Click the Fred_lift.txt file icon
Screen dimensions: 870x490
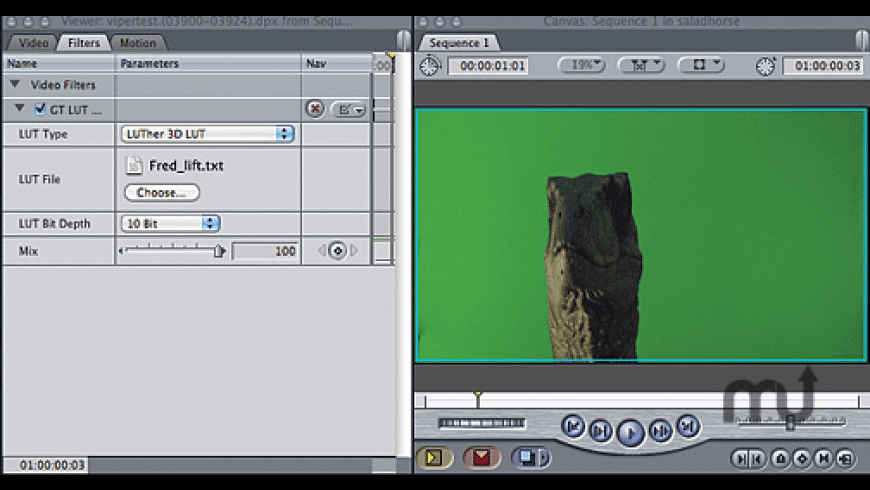pyautogui.click(x=134, y=166)
